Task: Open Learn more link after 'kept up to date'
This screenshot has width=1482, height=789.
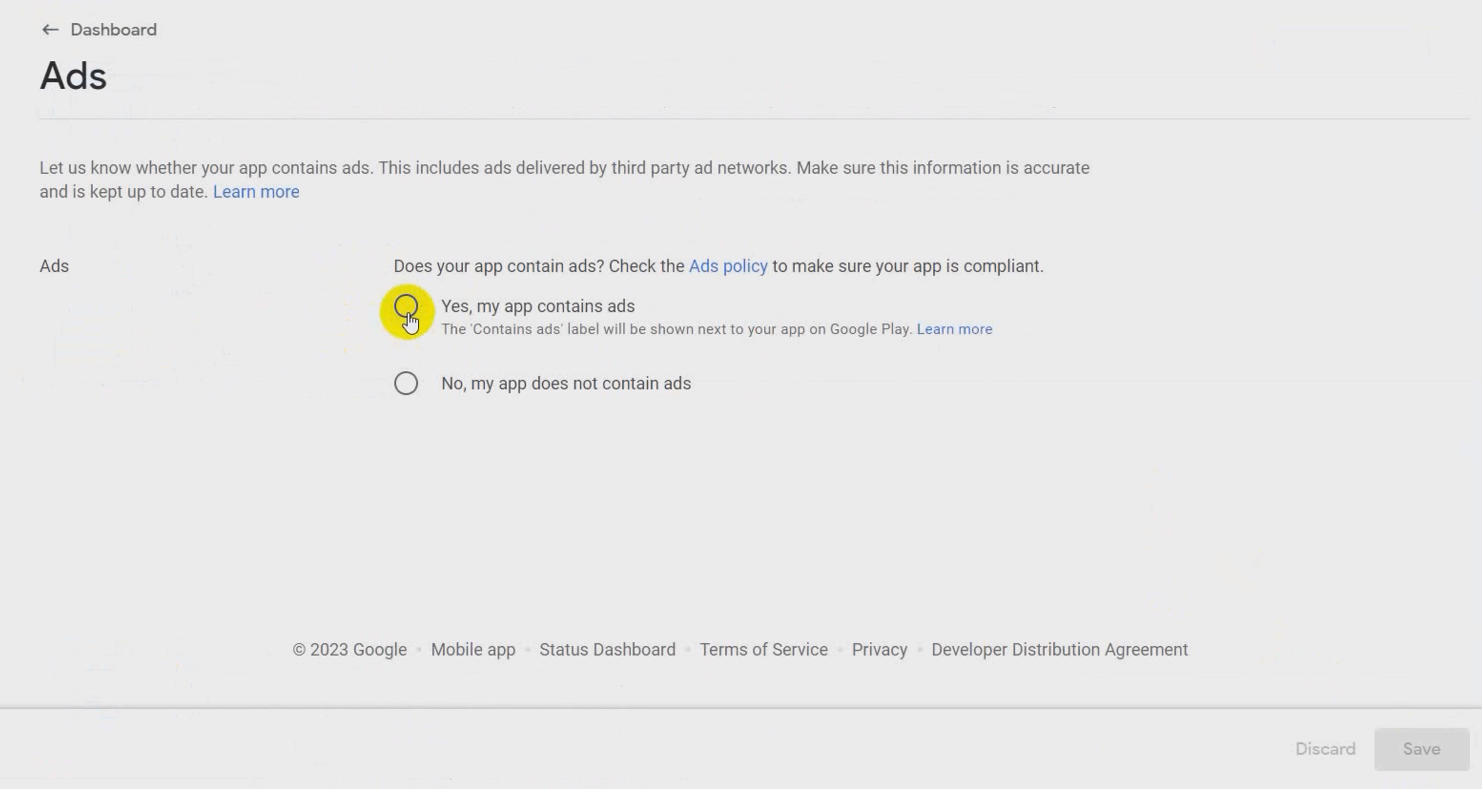Action: click(x=256, y=192)
